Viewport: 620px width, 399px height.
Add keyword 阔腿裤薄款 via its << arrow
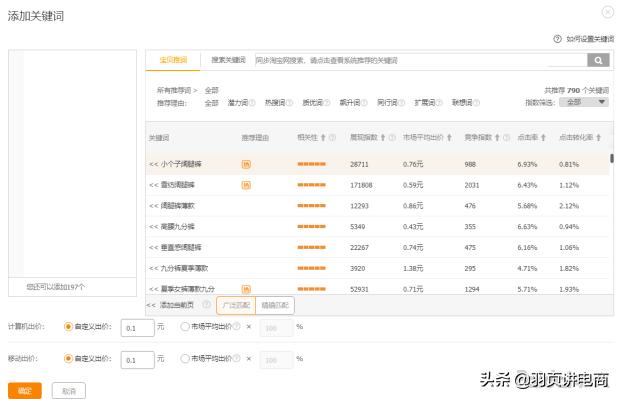[x=153, y=206]
